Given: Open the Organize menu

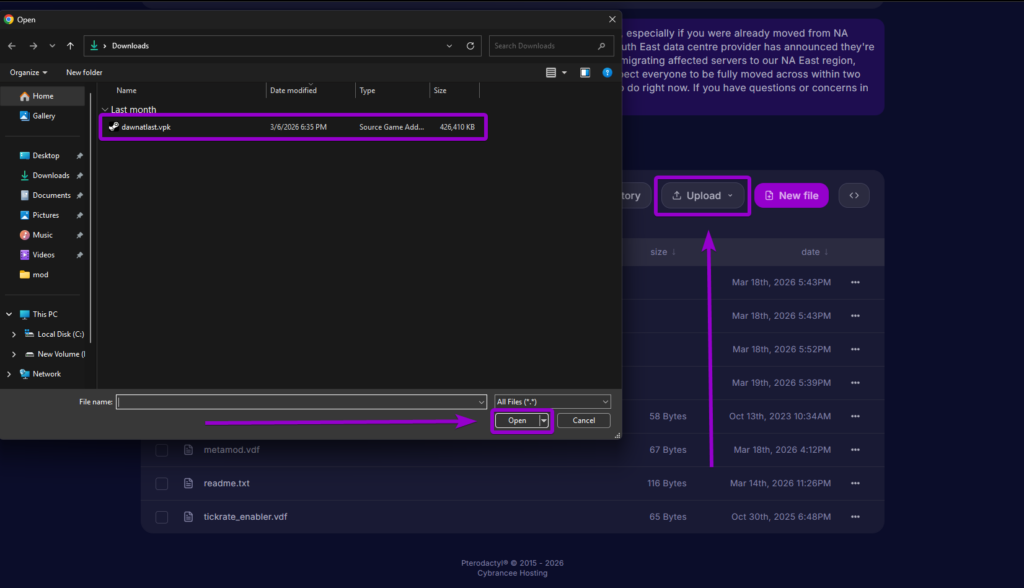Looking at the screenshot, I should (28, 72).
